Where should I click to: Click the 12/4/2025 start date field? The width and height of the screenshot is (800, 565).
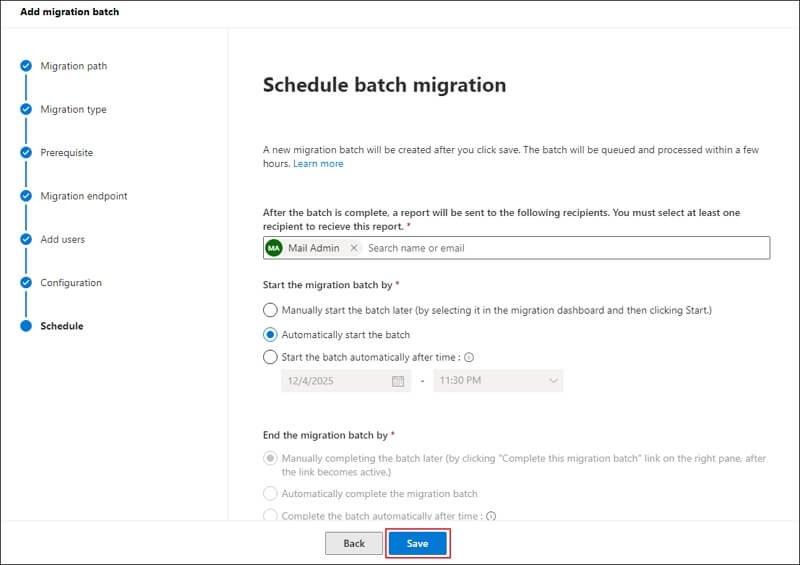pyautogui.click(x=345, y=381)
